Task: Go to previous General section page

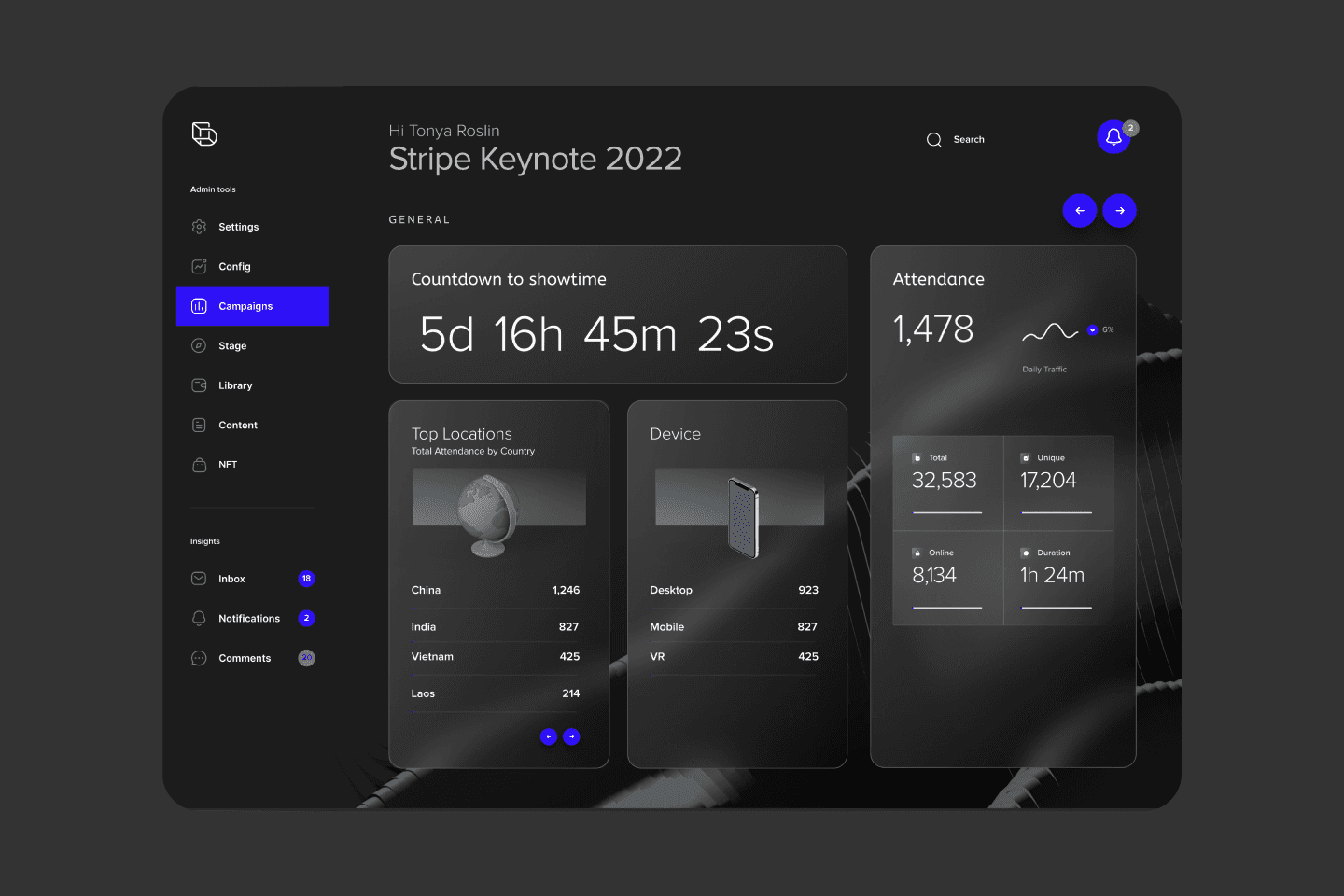Action: click(1080, 211)
